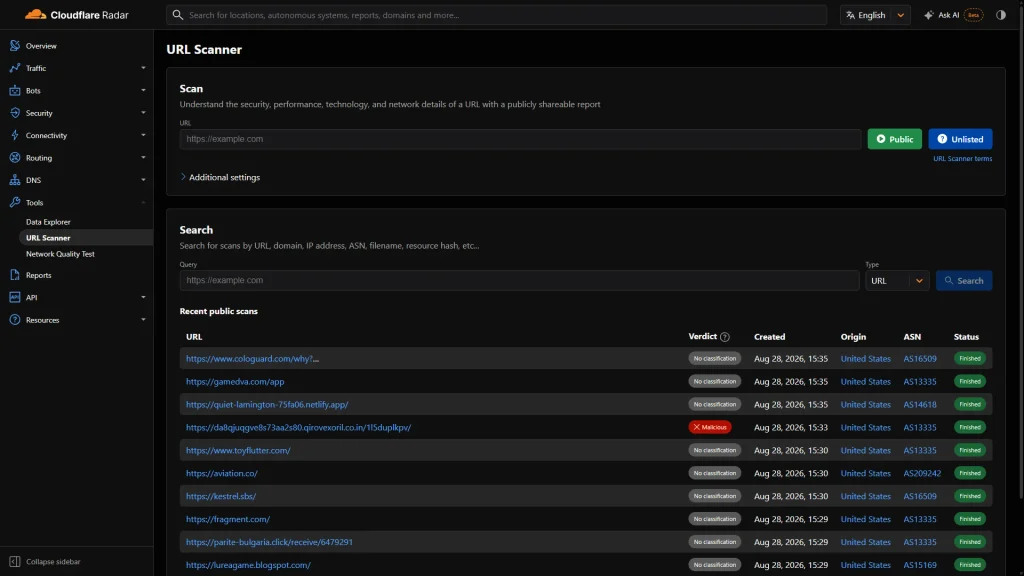Open the kestrel.sbs scan result
This screenshot has height=576, width=1024.
[221, 496]
